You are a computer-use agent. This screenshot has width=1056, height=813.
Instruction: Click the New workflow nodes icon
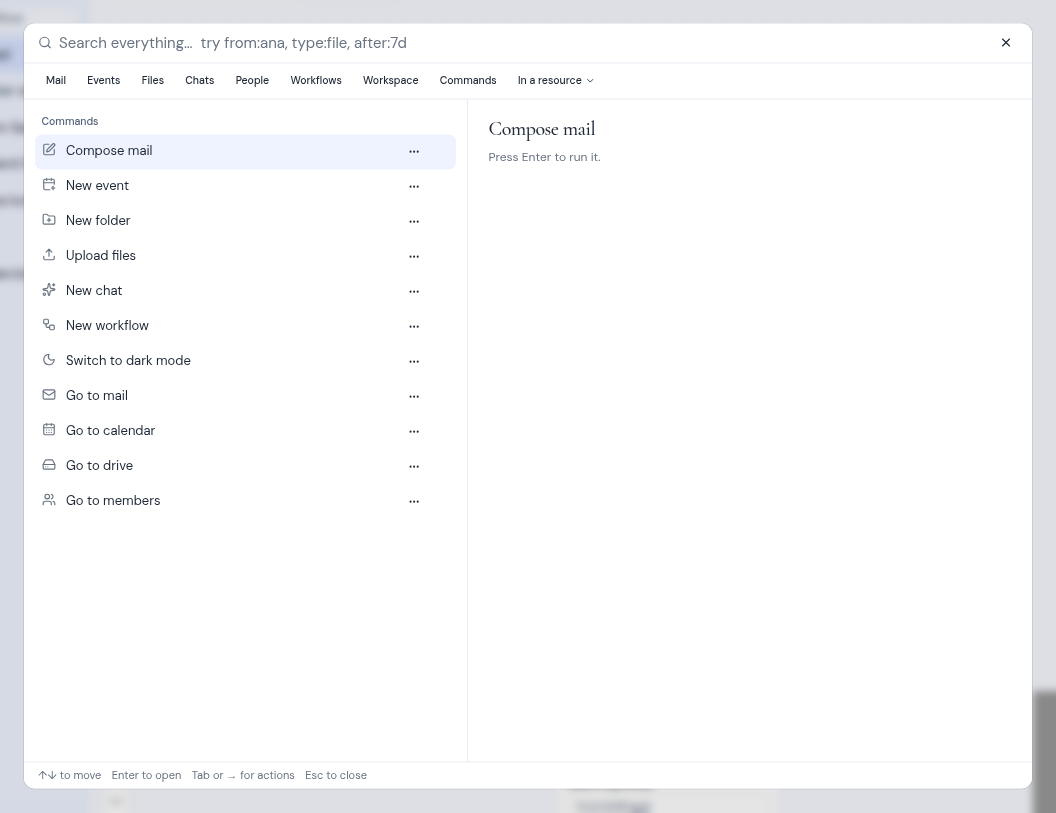tap(49, 325)
